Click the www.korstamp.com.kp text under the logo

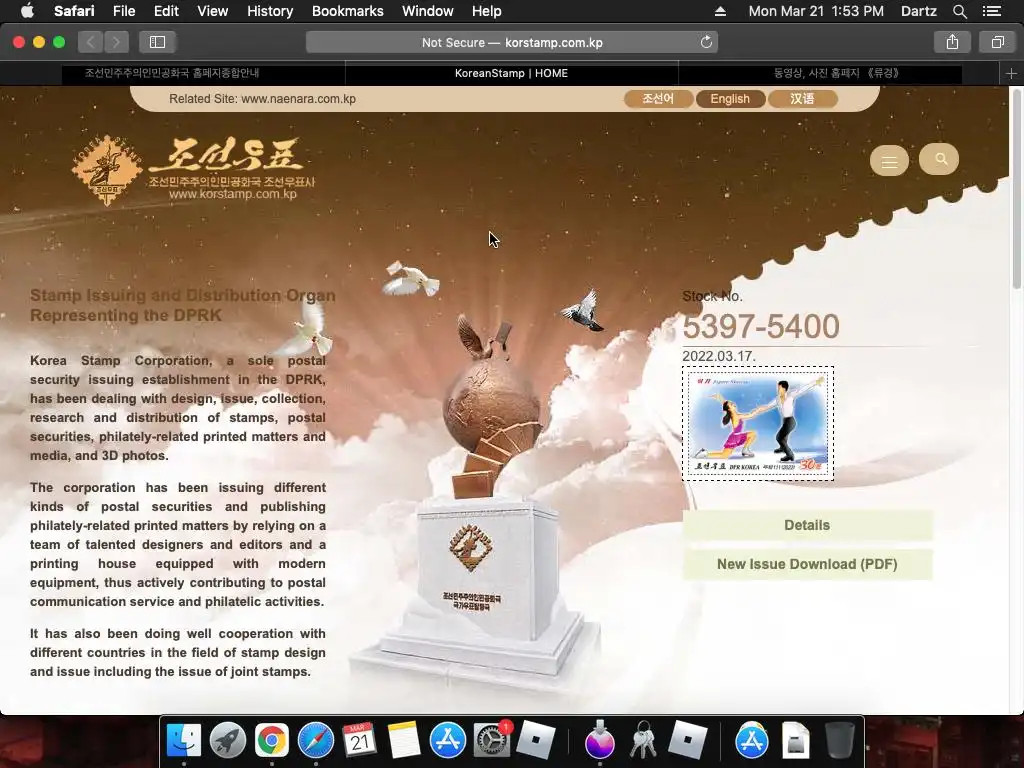pyautogui.click(x=232, y=194)
